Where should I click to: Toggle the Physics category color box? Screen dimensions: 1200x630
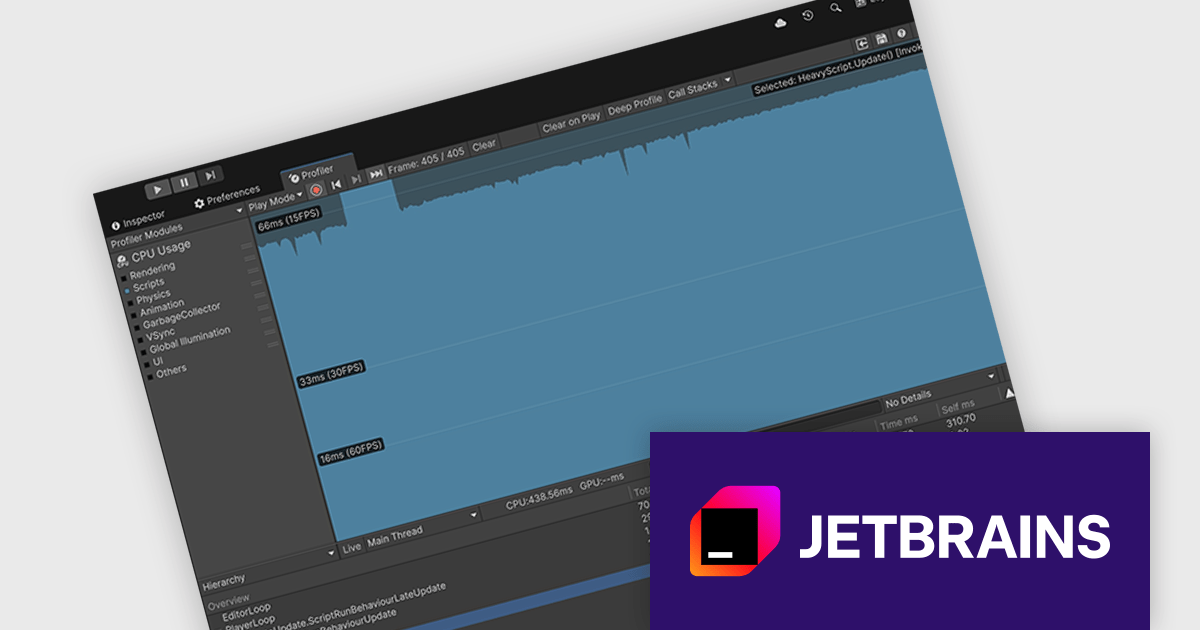point(130,303)
